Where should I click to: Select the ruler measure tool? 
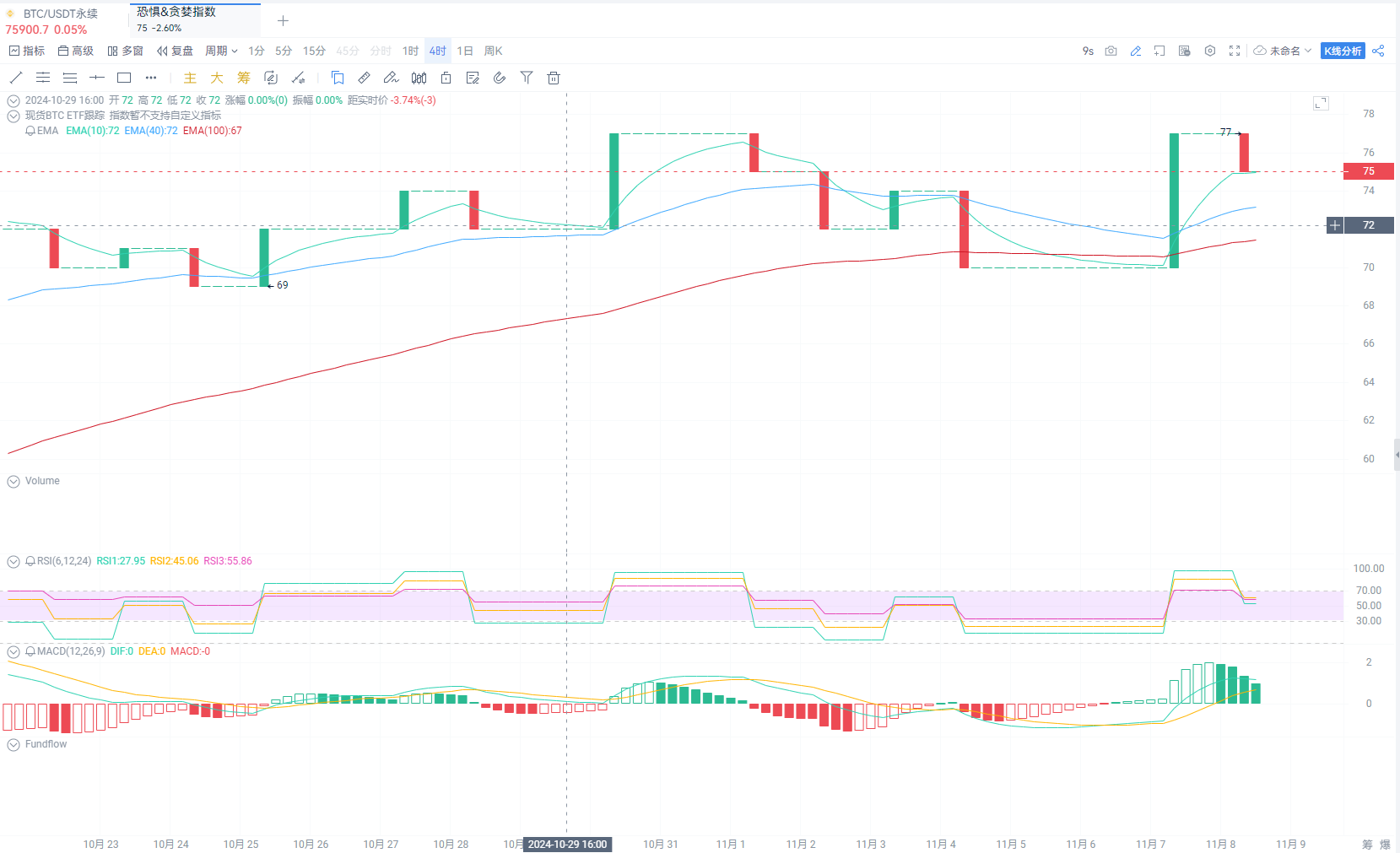pos(365,78)
